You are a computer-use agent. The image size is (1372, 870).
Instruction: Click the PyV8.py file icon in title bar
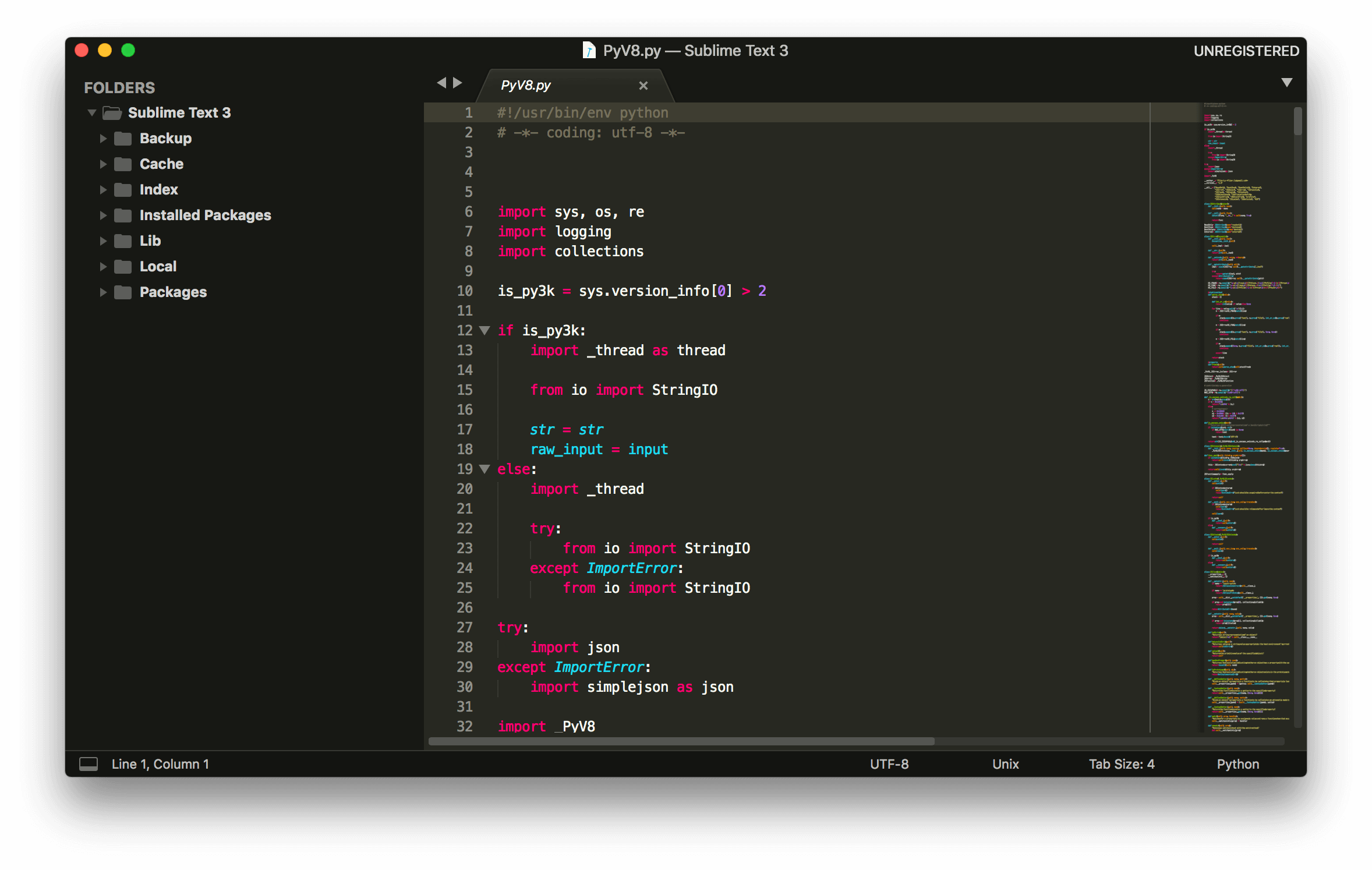coord(589,51)
